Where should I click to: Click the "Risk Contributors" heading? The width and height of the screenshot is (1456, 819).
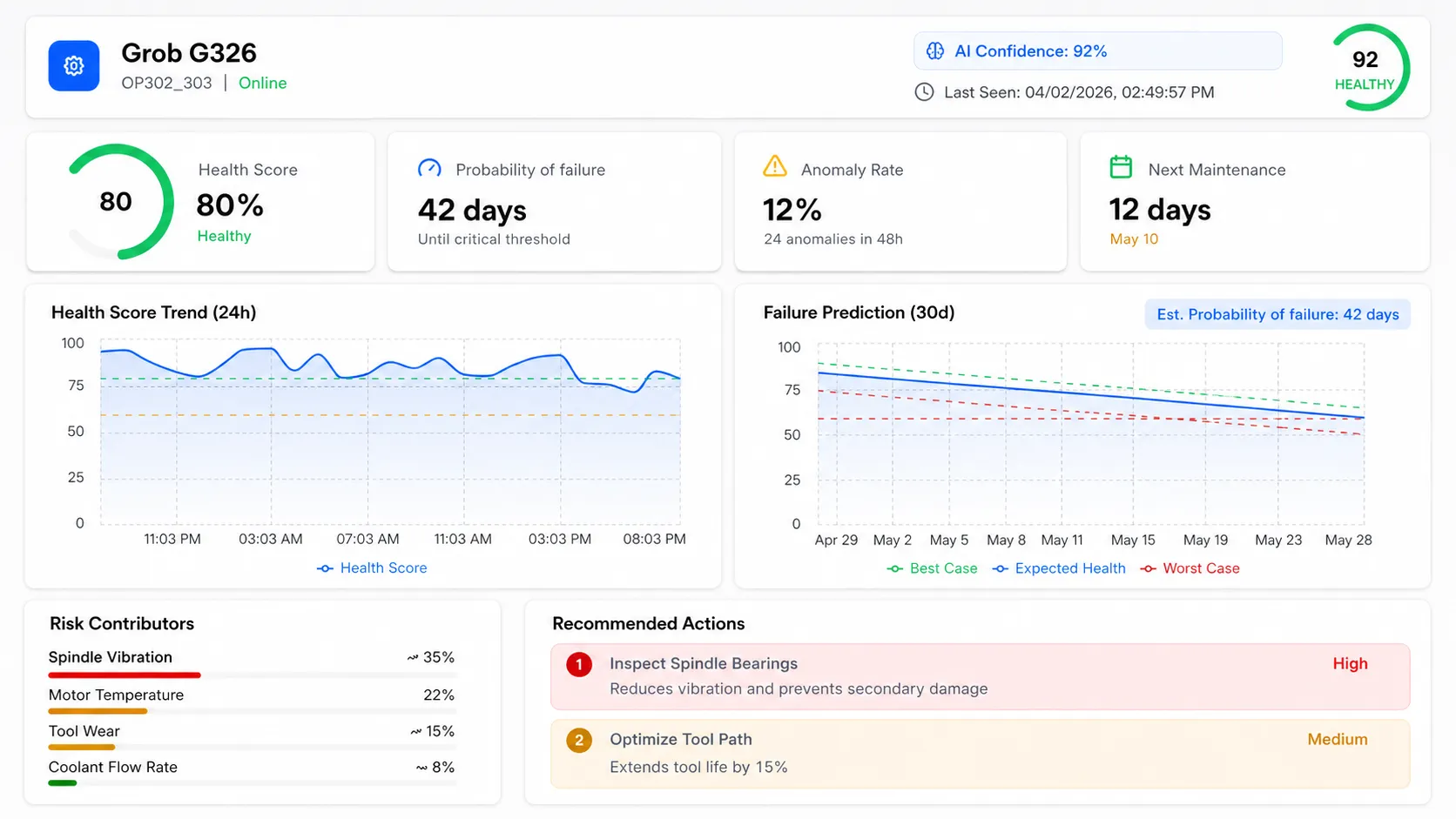(x=122, y=624)
